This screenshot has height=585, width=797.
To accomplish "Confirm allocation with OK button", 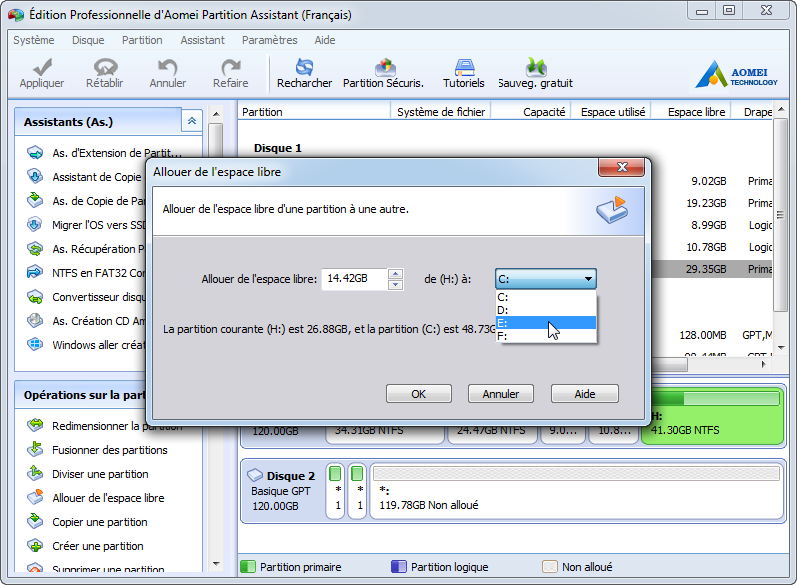I will (418, 394).
